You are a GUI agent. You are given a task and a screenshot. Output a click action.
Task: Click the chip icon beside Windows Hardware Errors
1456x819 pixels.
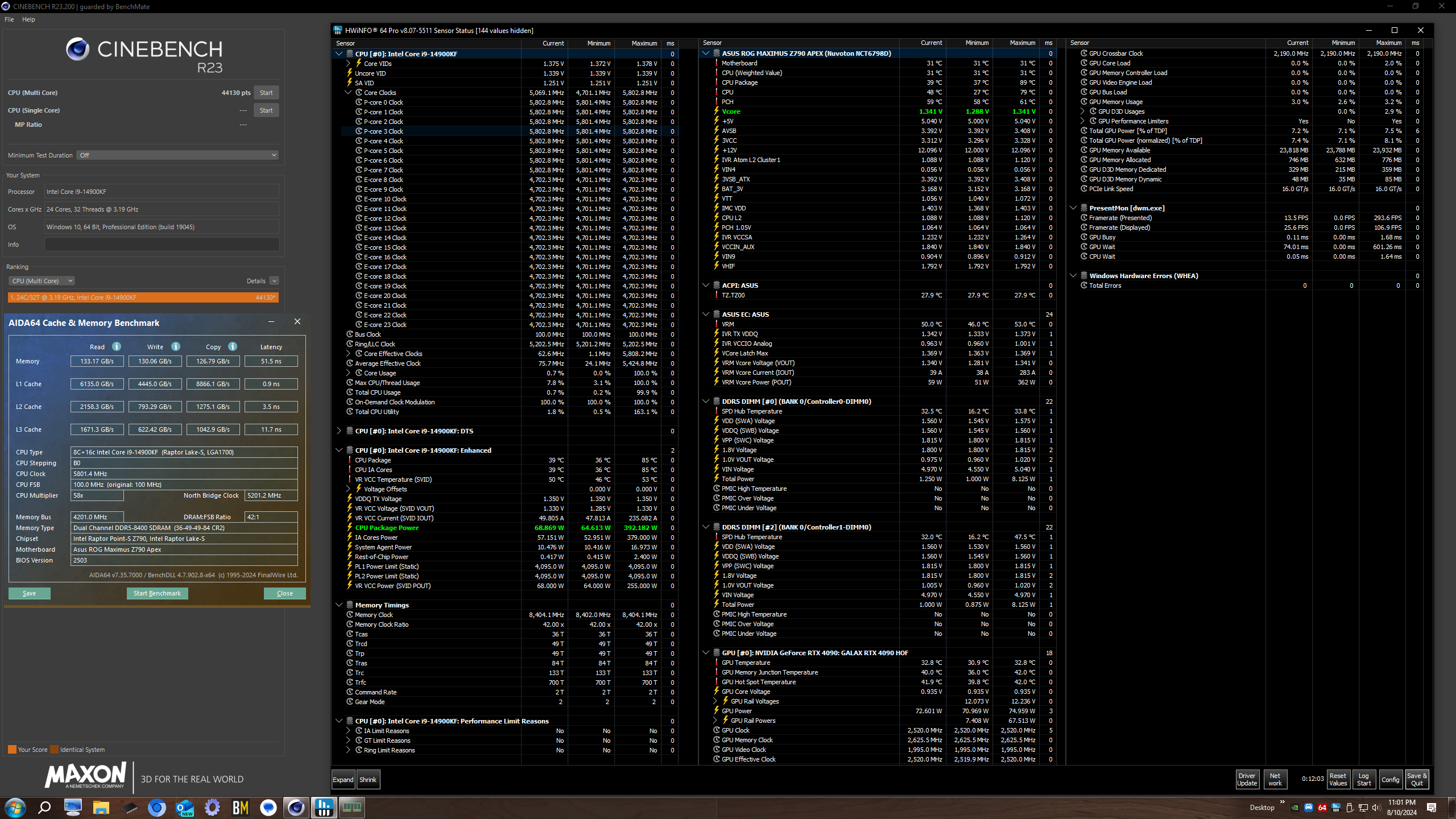coord(1084,275)
